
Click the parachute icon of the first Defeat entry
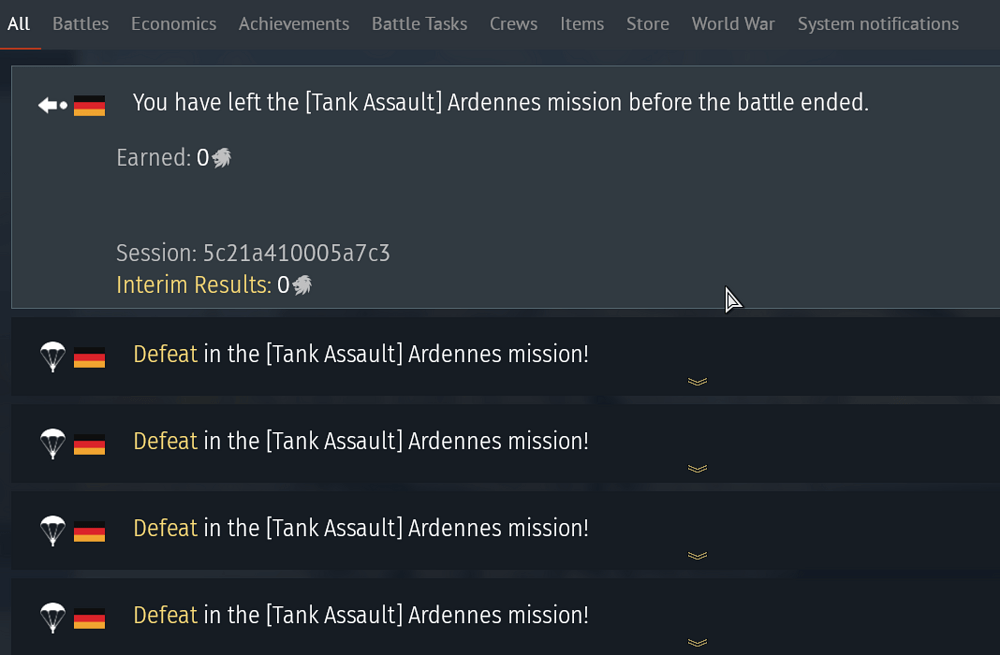pyautogui.click(x=52, y=356)
